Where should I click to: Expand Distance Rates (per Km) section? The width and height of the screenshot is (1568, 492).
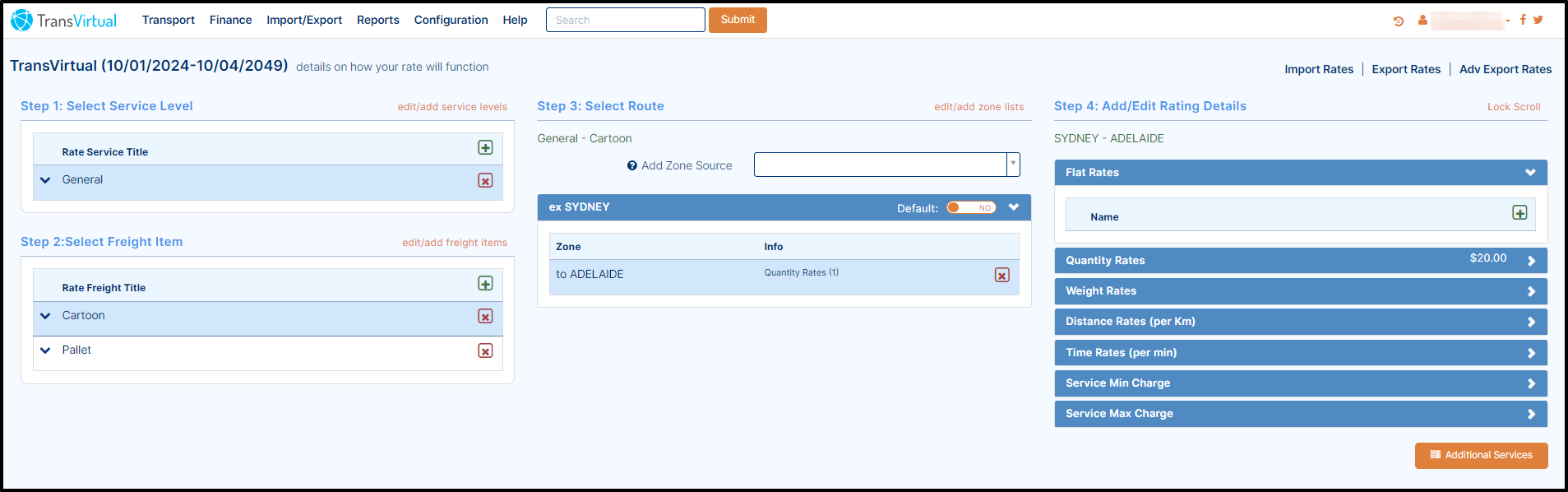(x=1531, y=322)
